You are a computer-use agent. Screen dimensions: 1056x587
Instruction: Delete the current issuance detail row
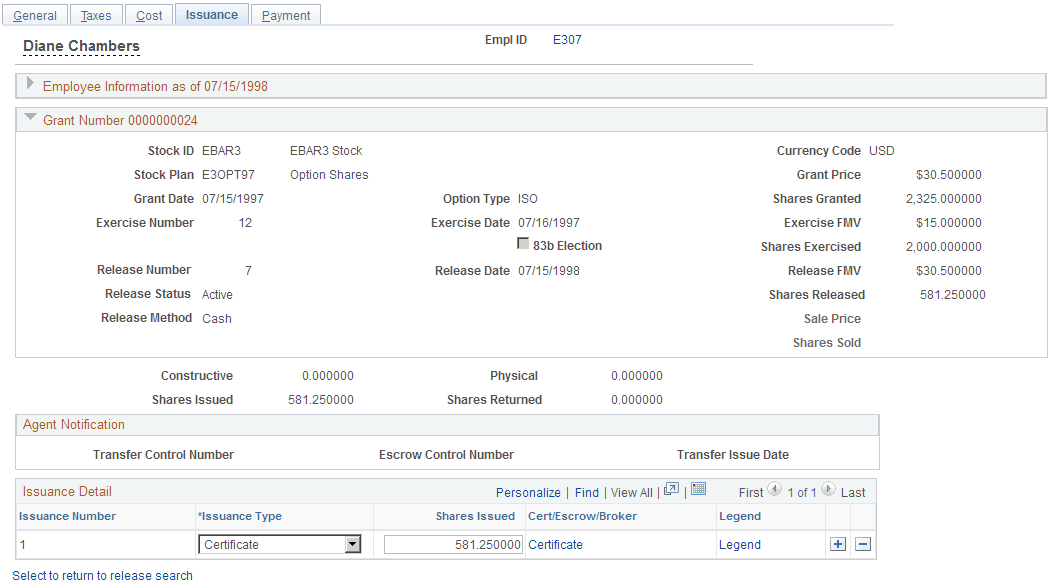coord(862,544)
